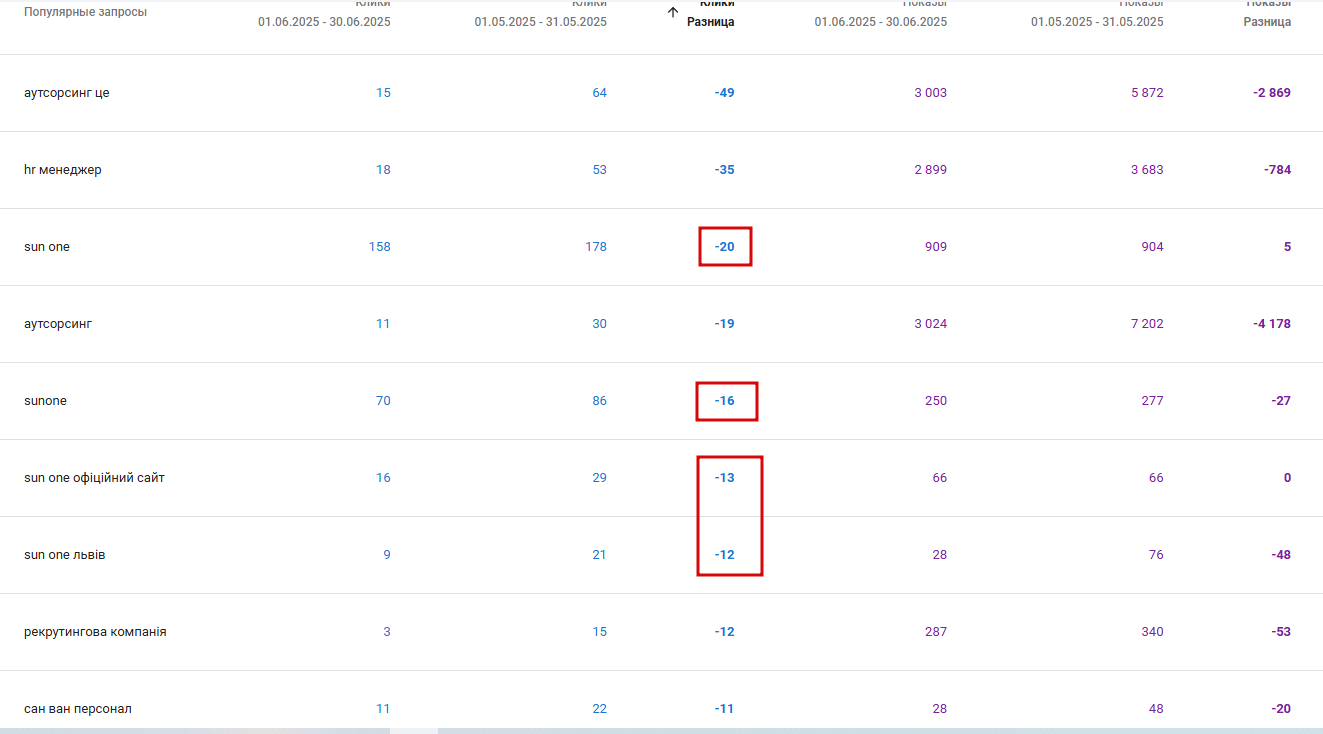Click 48 impressions in сан ван персонал row
Image resolution: width=1323 pixels, height=734 pixels.
click(1156, 709)
